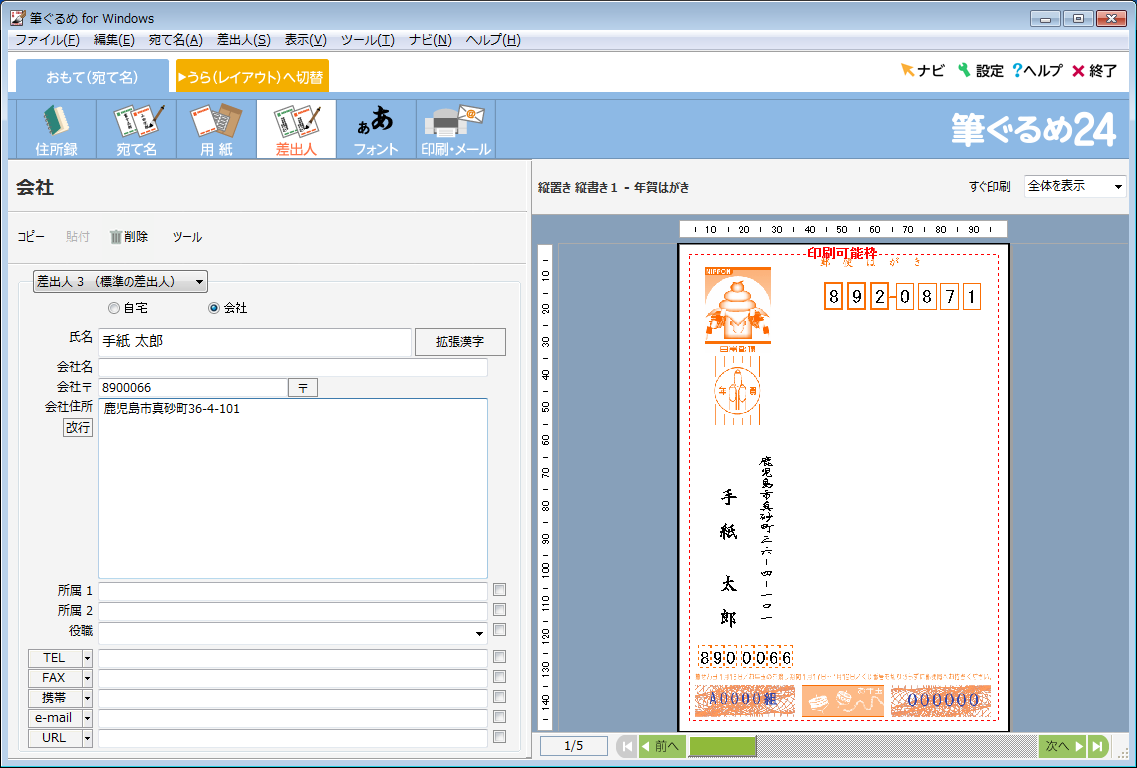Click the 終了 exit X icon
This screenshot has height=768, width=1137.
[x=1094, y=70]
